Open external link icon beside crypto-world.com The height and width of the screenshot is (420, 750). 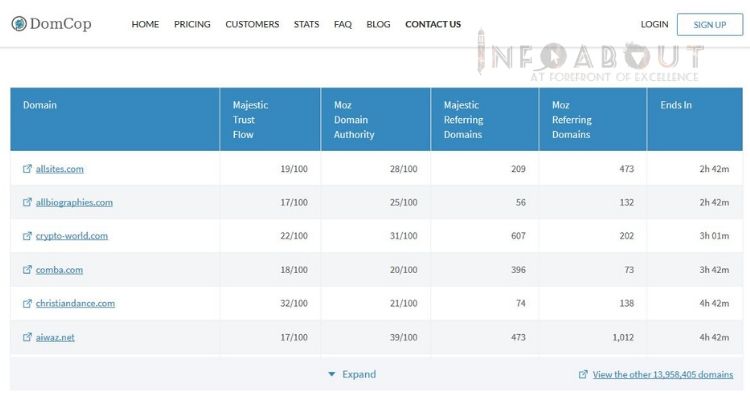click(x=27, y=236)
